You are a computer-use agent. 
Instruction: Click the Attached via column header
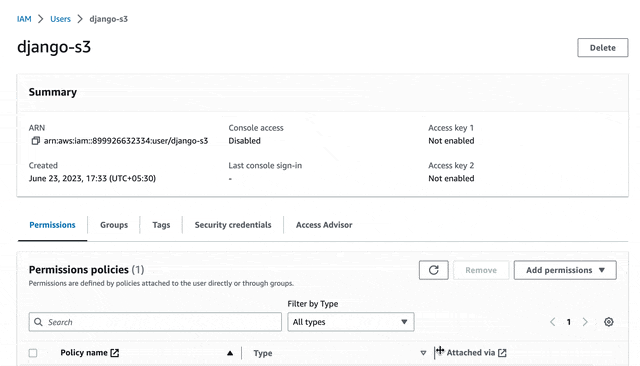[x=471, y=353]
